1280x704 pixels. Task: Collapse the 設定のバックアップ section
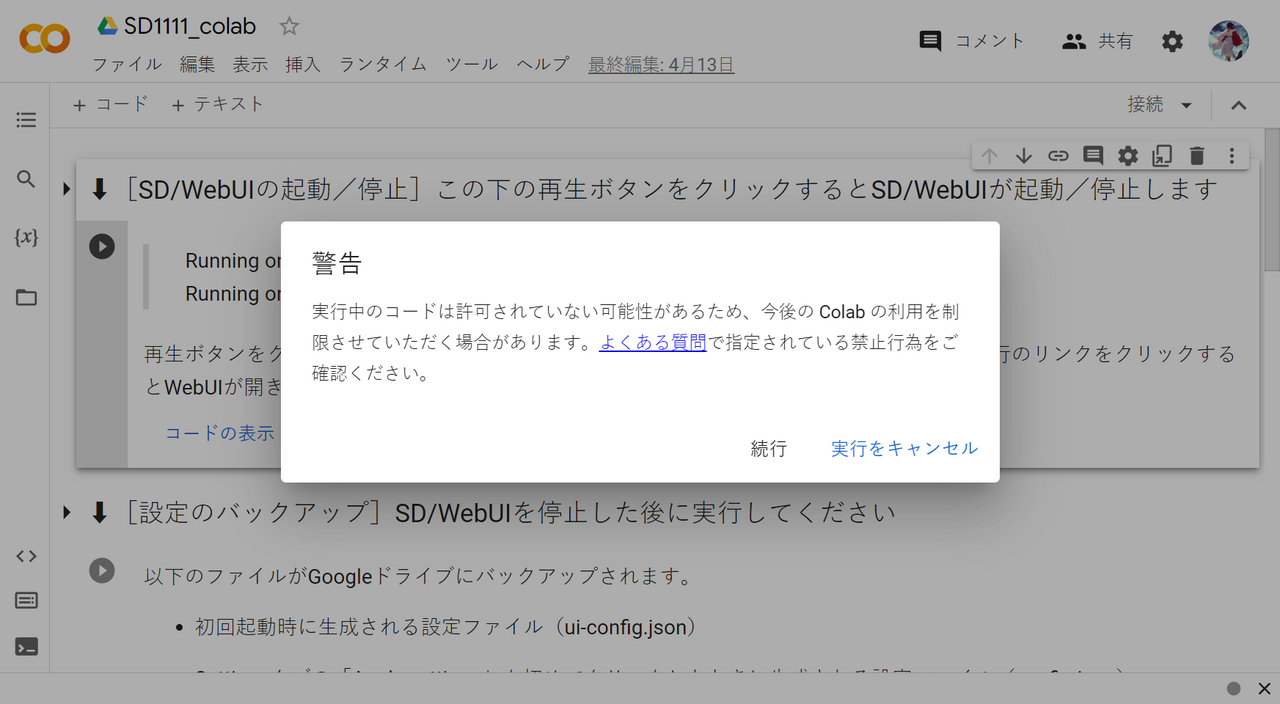coord(66,512)
